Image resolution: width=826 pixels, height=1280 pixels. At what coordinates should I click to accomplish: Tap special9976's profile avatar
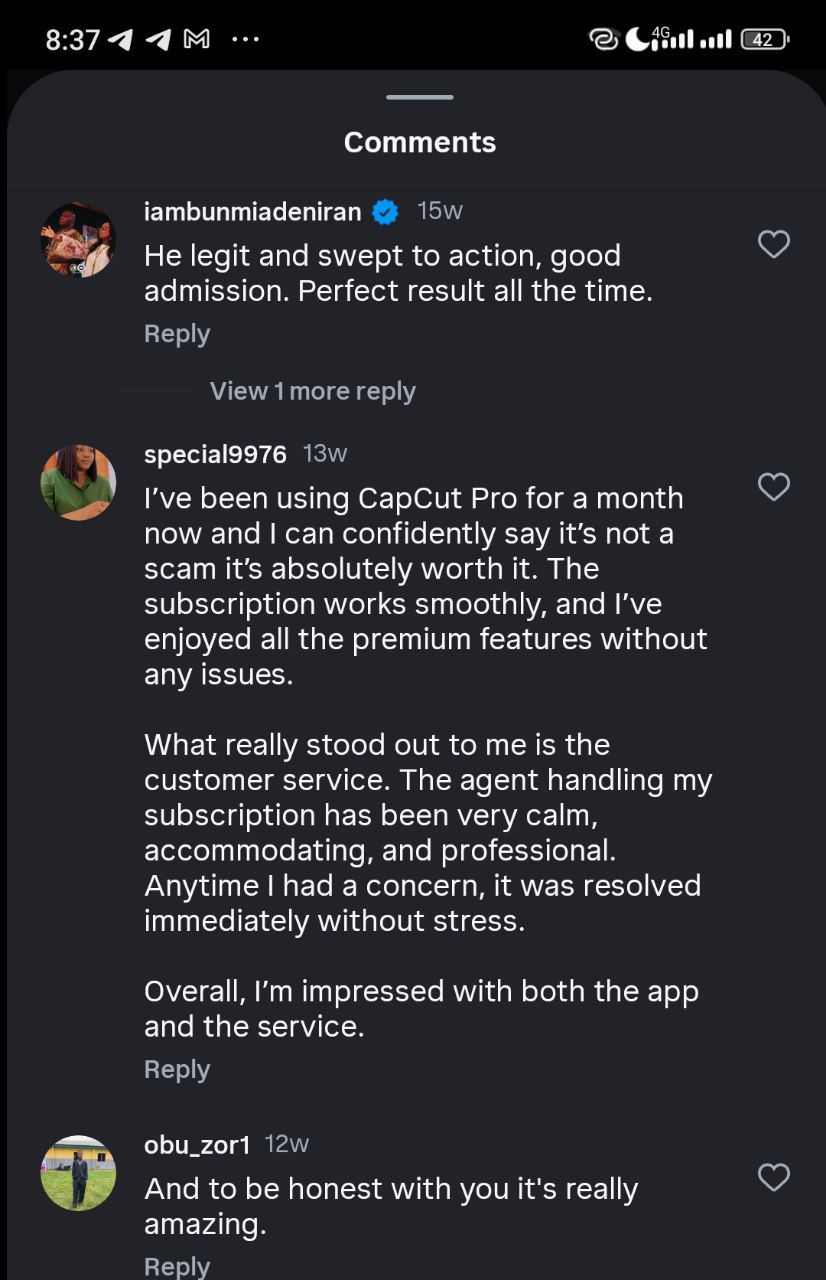click(x=78, y=482)
